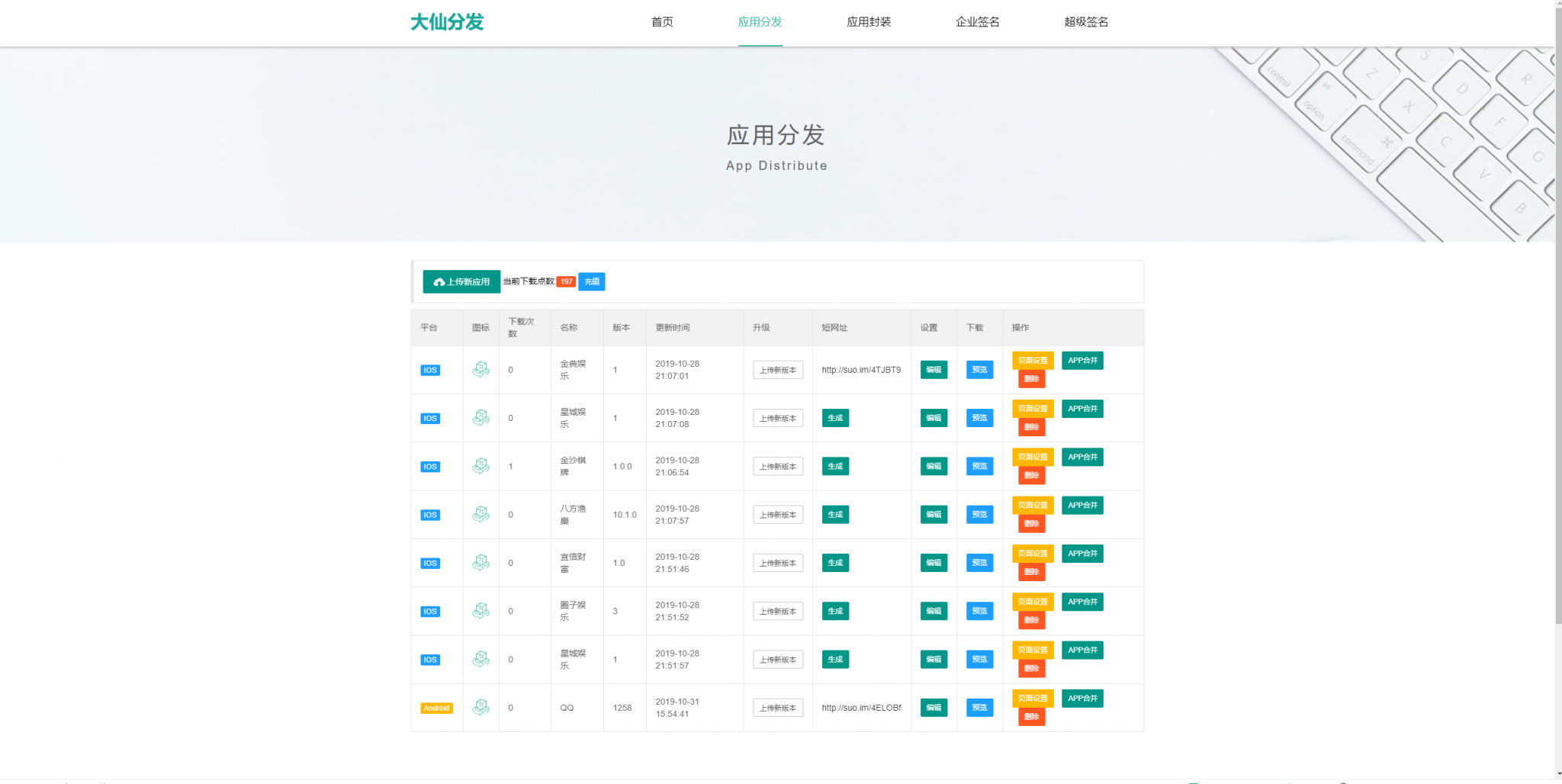Switch to the 应用封装 tab
1562x784 pixels.
click(869, 22)
